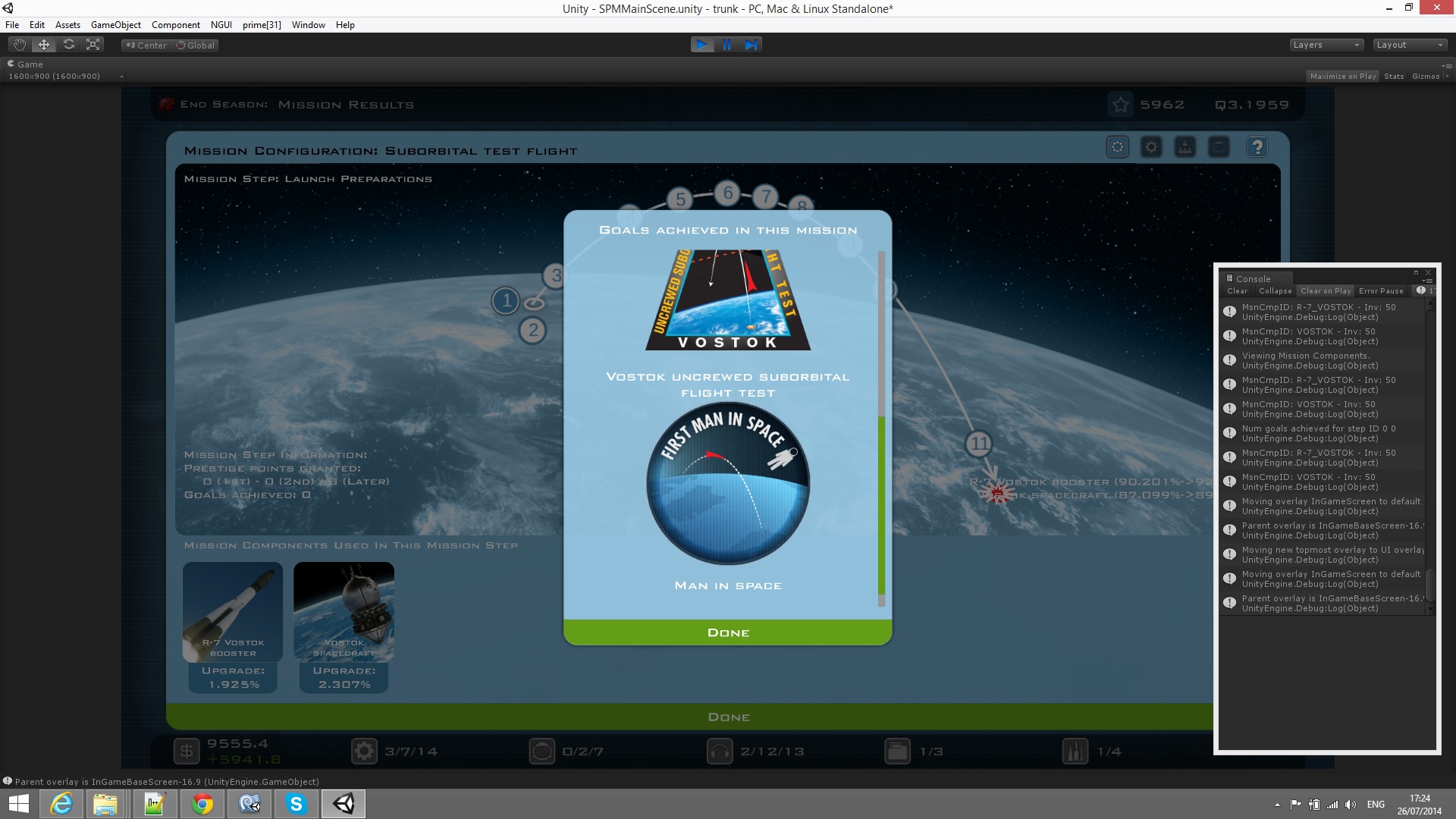The width and height of the screenshot is (1456, 819).
Task: Click the goals dialog vertical scrollbar
Action: (x=881, y=428)
